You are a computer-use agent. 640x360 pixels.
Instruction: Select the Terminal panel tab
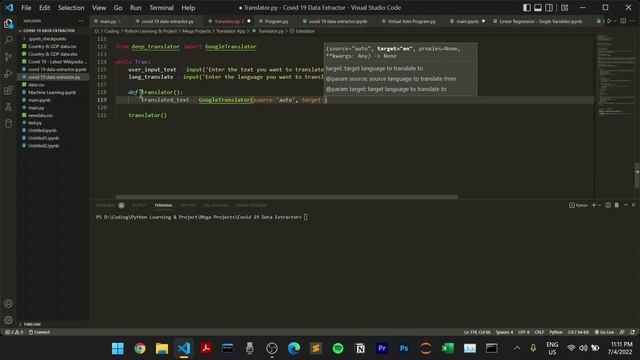[163, 205]
